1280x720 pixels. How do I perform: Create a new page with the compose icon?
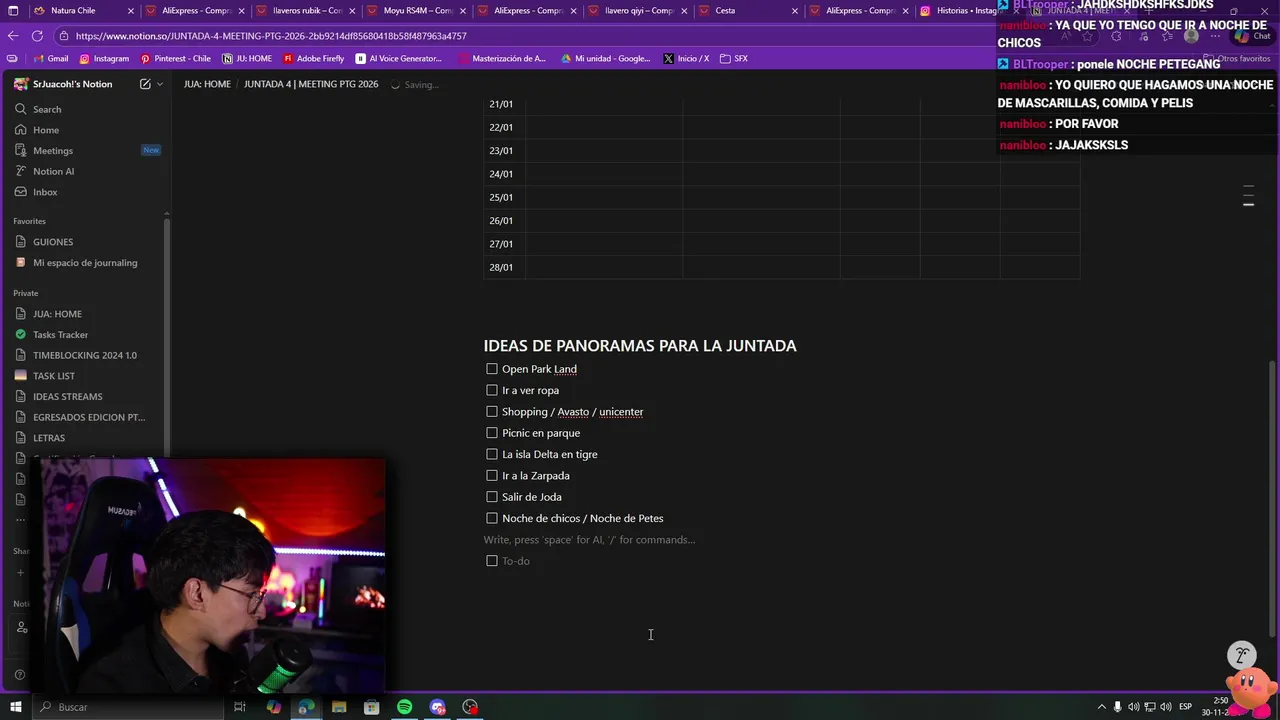coord(145,84)
